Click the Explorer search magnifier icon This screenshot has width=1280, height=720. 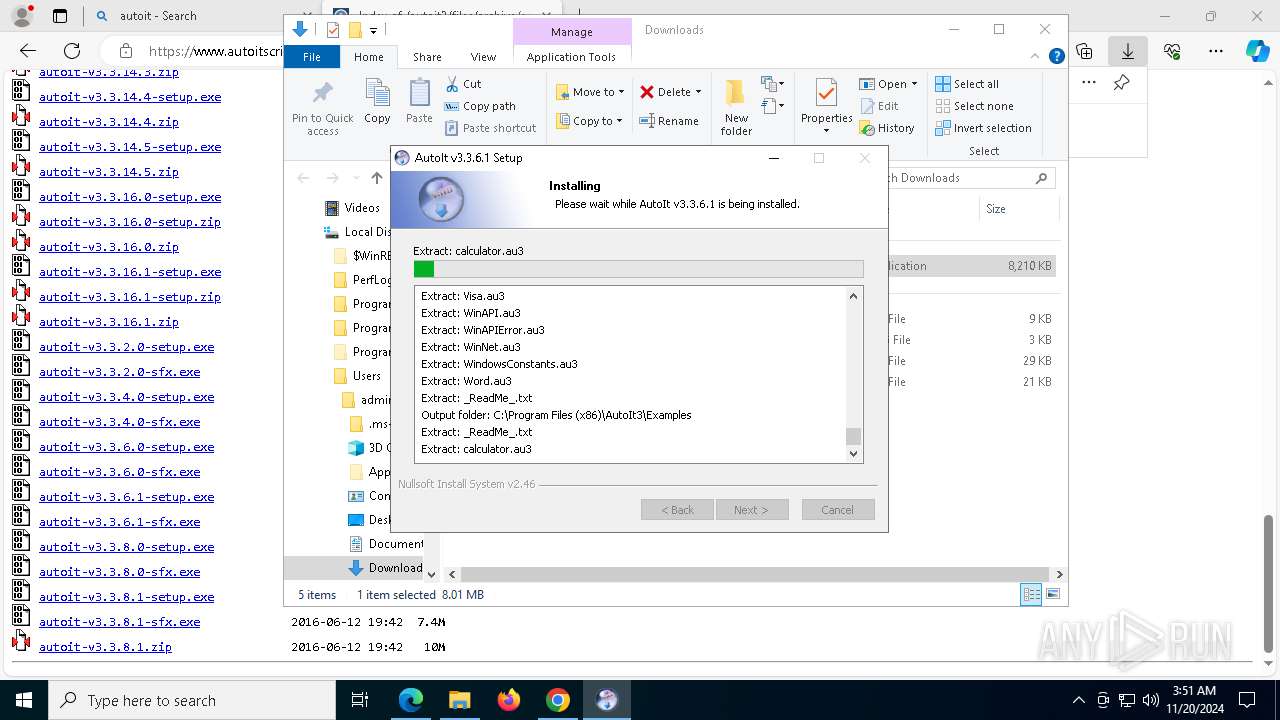pyautogui.click(x=1041, y=178)
